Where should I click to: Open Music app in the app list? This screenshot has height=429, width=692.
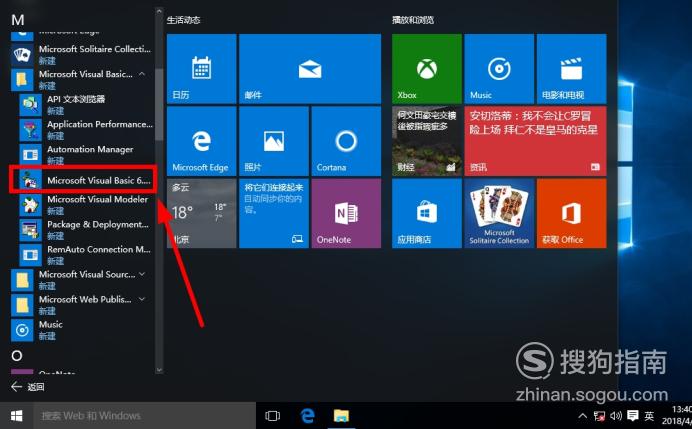tap(82, 330)
